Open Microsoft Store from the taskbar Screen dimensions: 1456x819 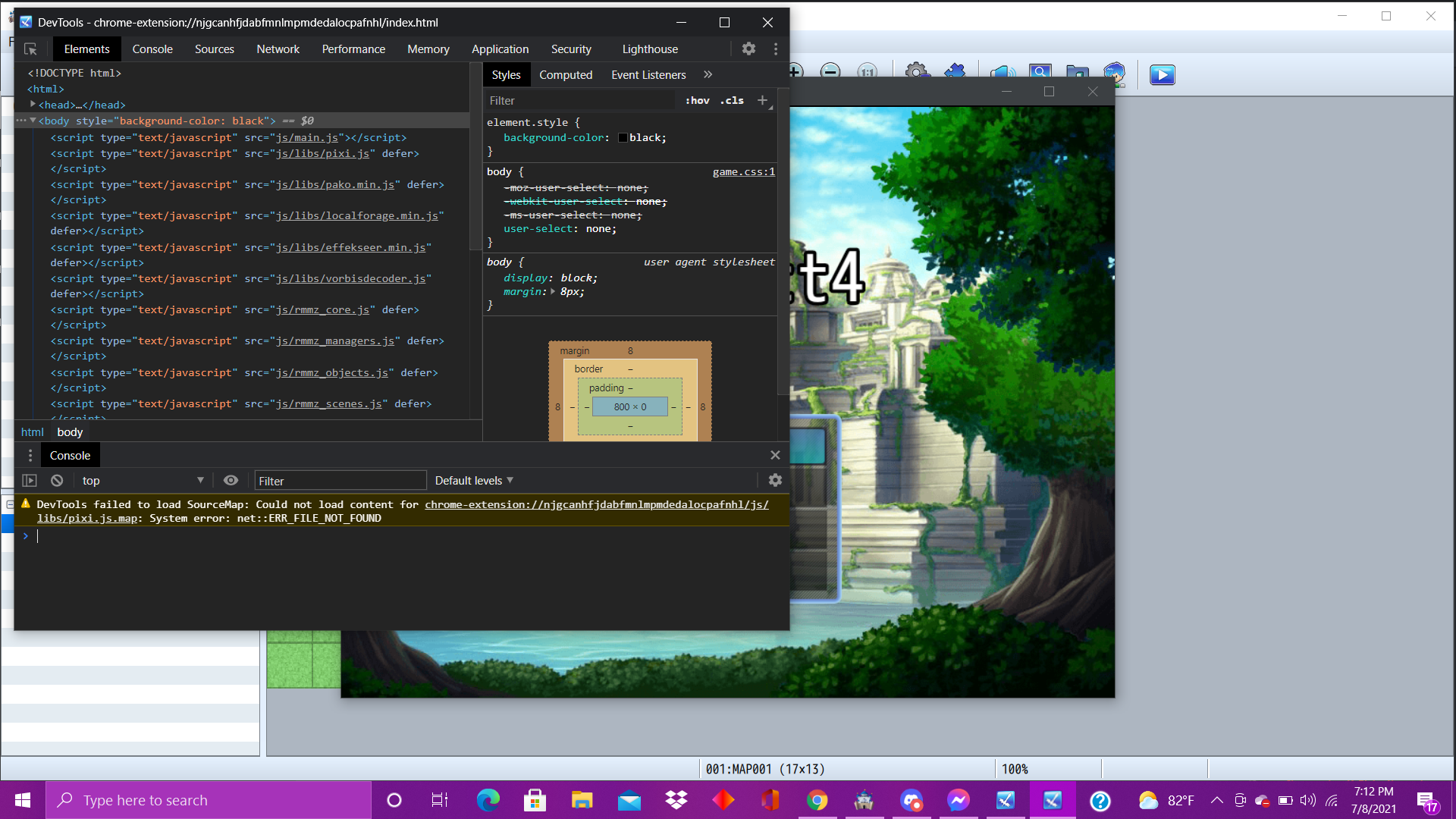tap(535, 800)
